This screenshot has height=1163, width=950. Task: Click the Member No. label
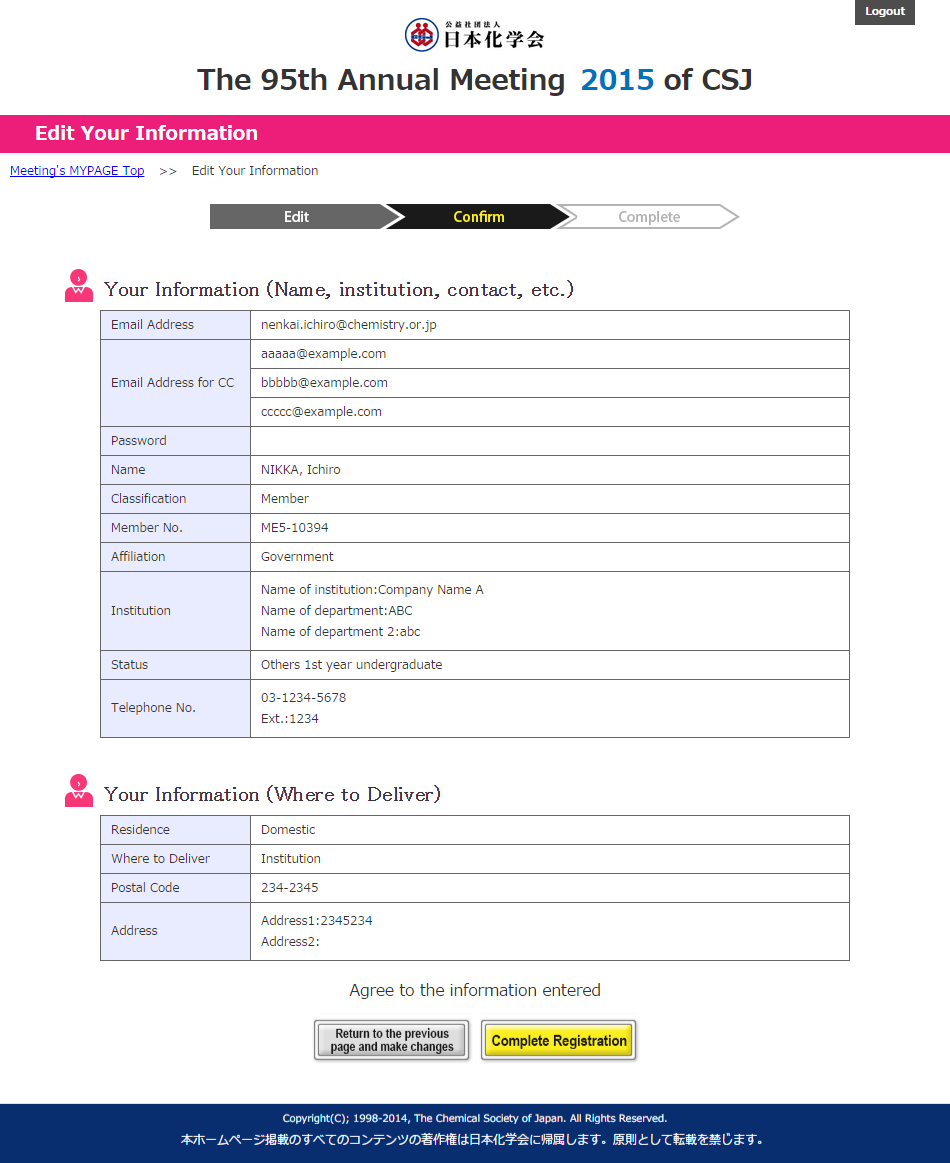tap(146, 527)
